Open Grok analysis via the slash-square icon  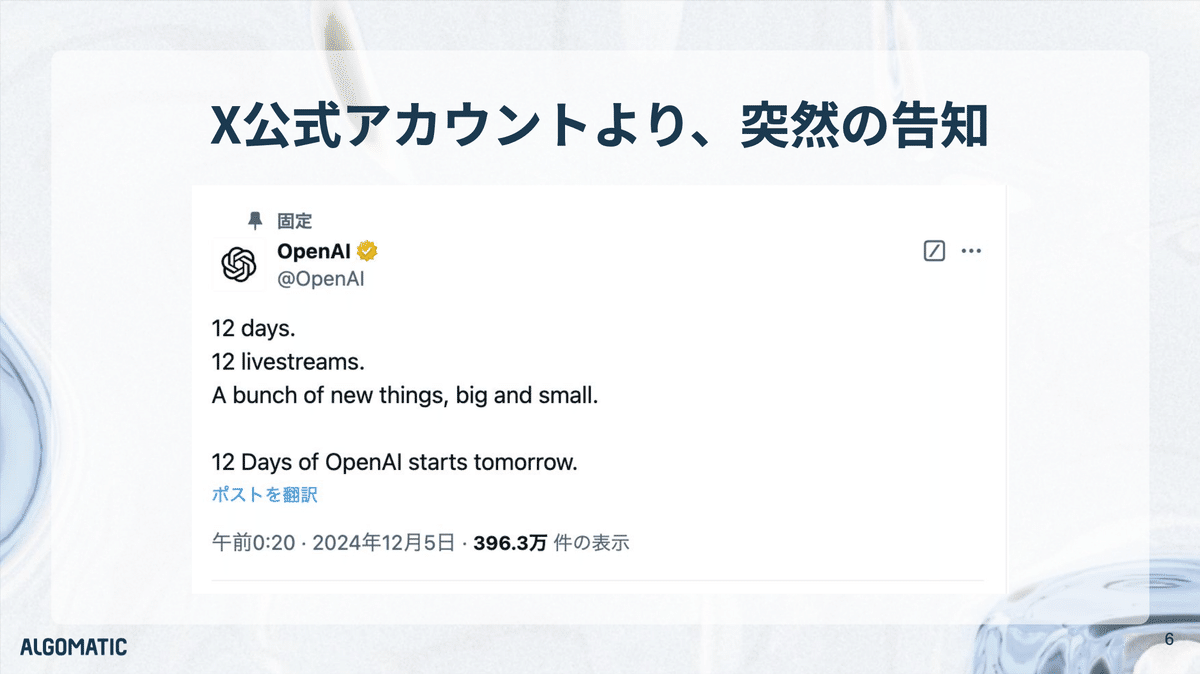pos(933,250)
